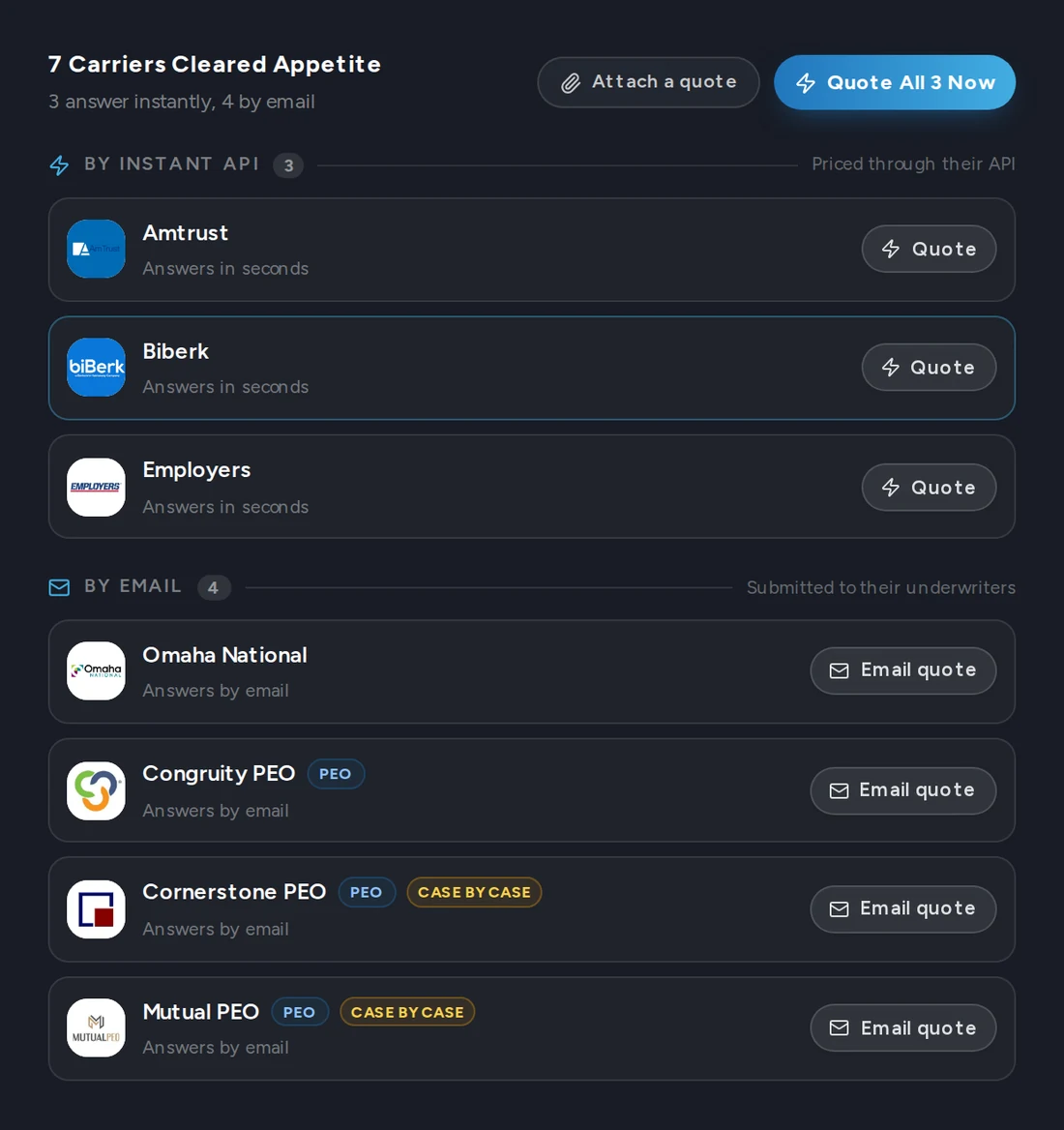Click the Cornerstone PEO logo icon
Image resolution: width=1064 pixels, height=1130 pixels.
96,909
